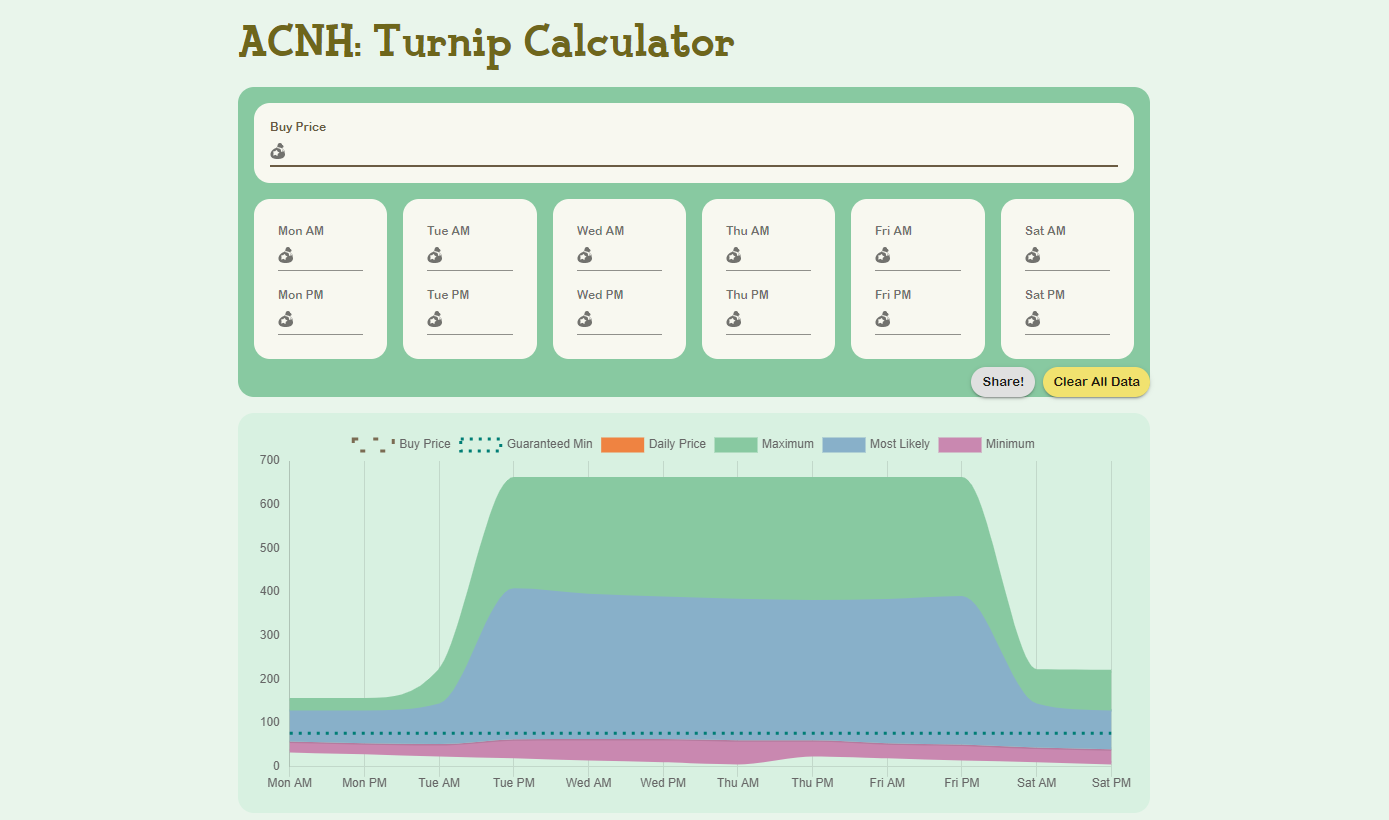Click the Sat PM turnip bag icon

(x=1033, y=320)
